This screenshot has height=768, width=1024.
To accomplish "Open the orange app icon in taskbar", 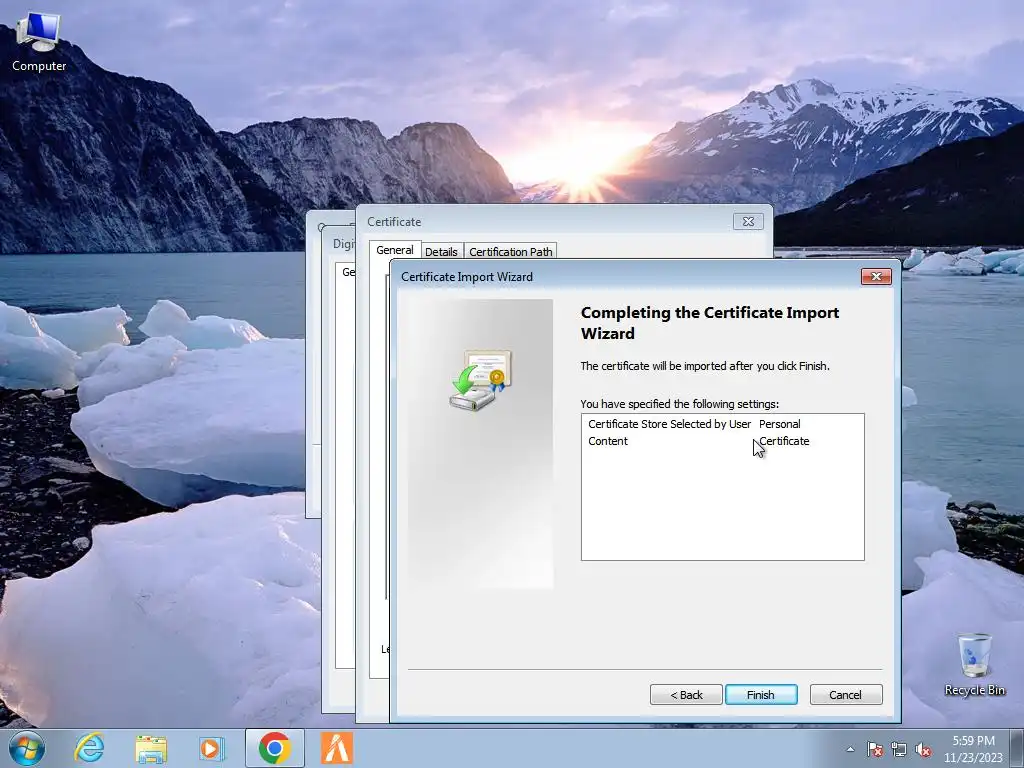I will pyautogui.click(x=337, y=748).
